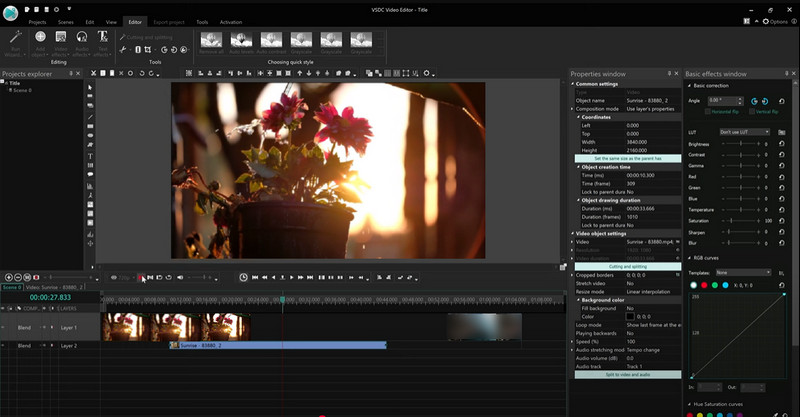
Task: Select the red curve channel
Action: (x=704, y=285)
